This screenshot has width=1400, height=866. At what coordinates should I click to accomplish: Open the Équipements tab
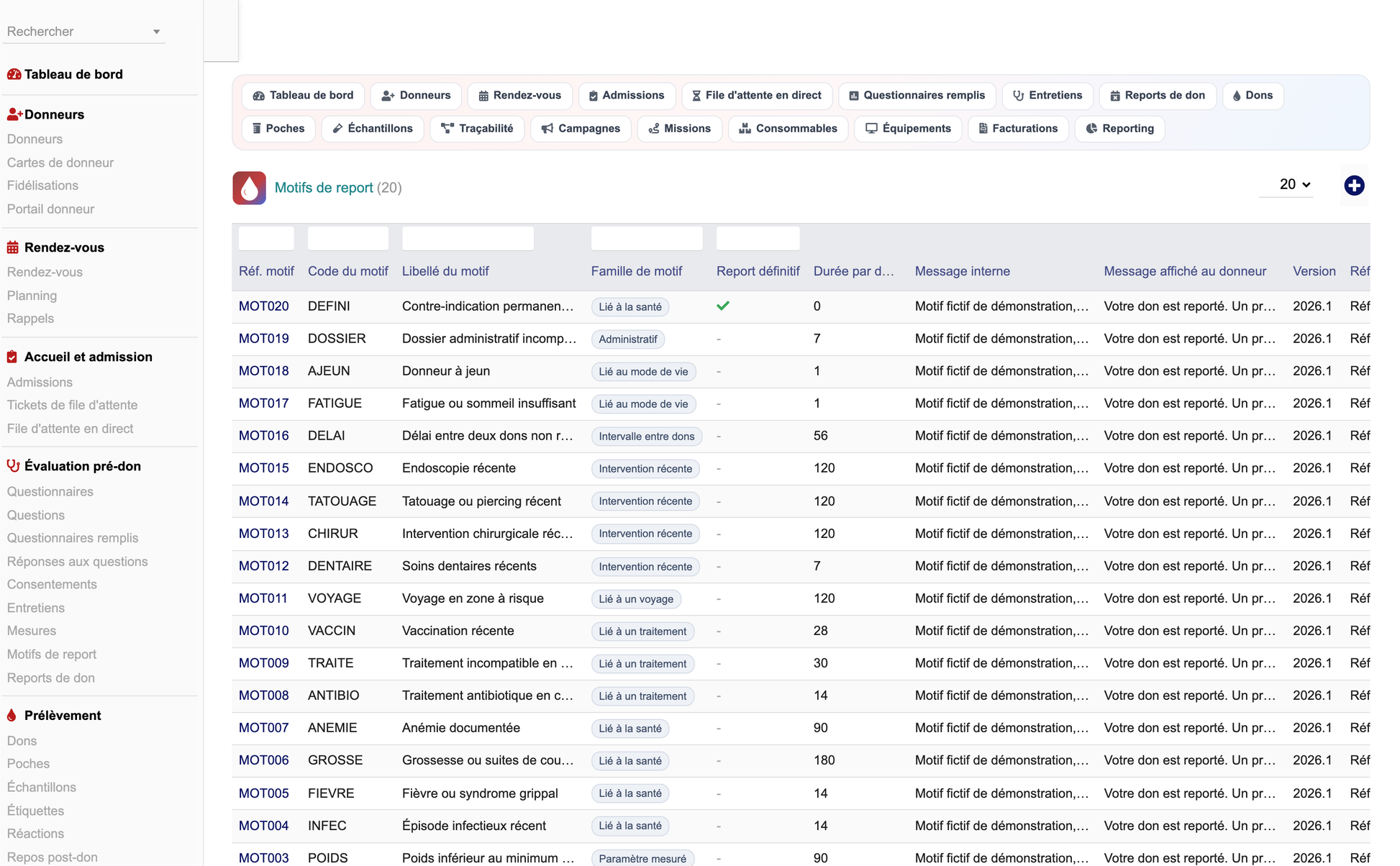coord(908,129)
